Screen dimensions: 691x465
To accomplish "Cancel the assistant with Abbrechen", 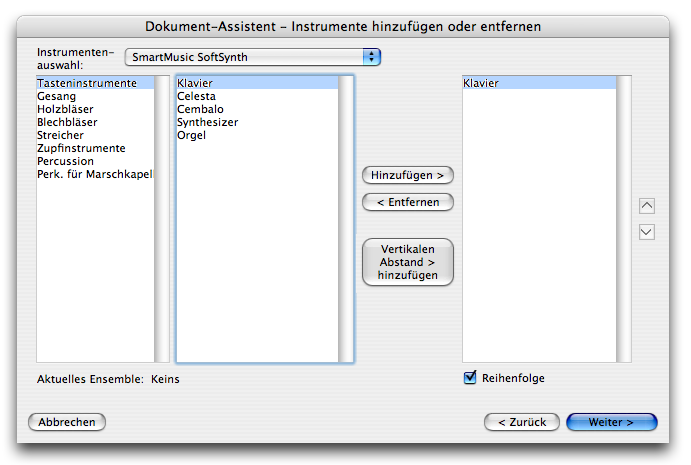I will pyautogui.click(x=67, y=422).
